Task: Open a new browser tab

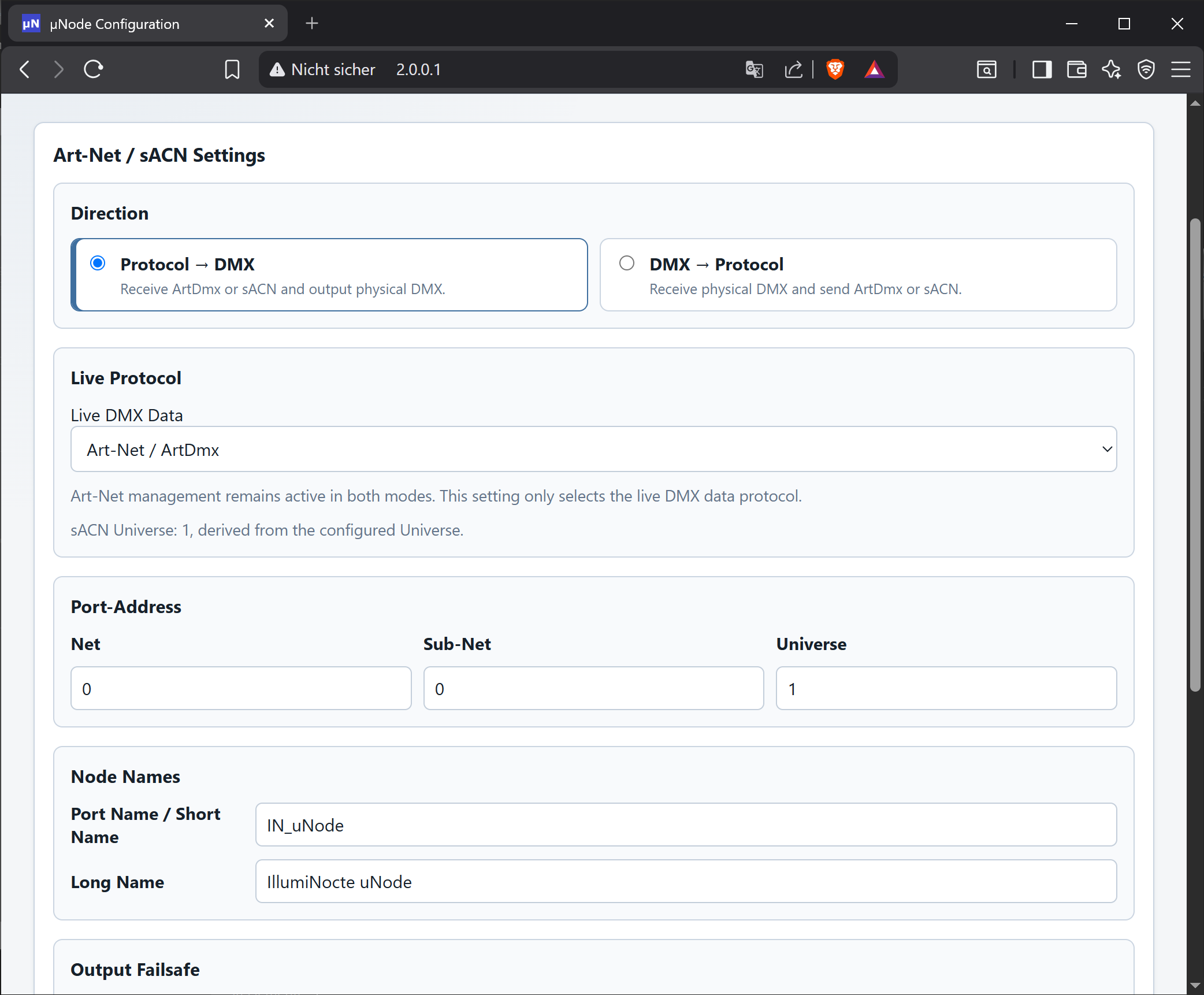Action: [312, 23]
